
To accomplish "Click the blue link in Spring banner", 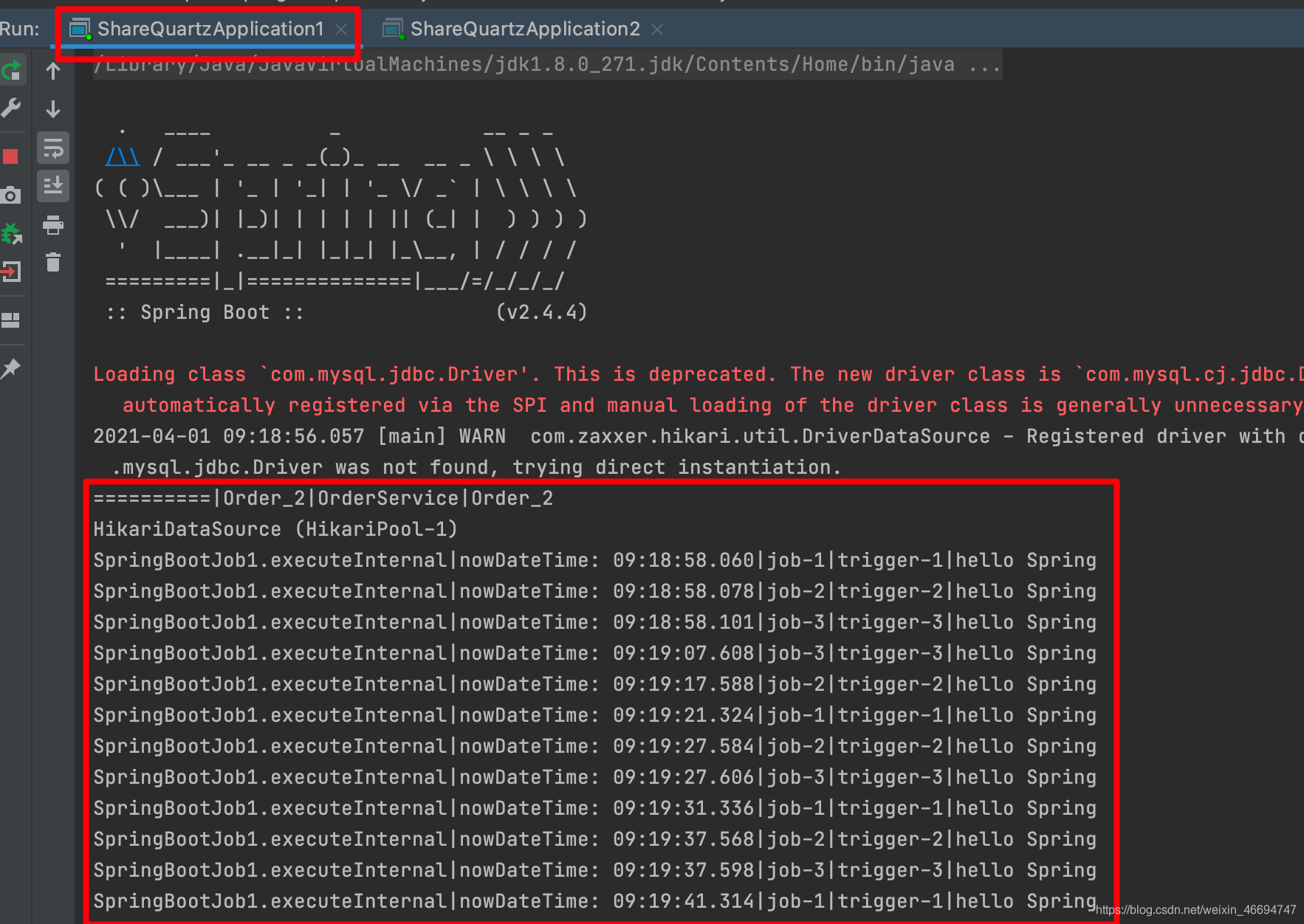I will pyautogui.click(x=123, y=157).
